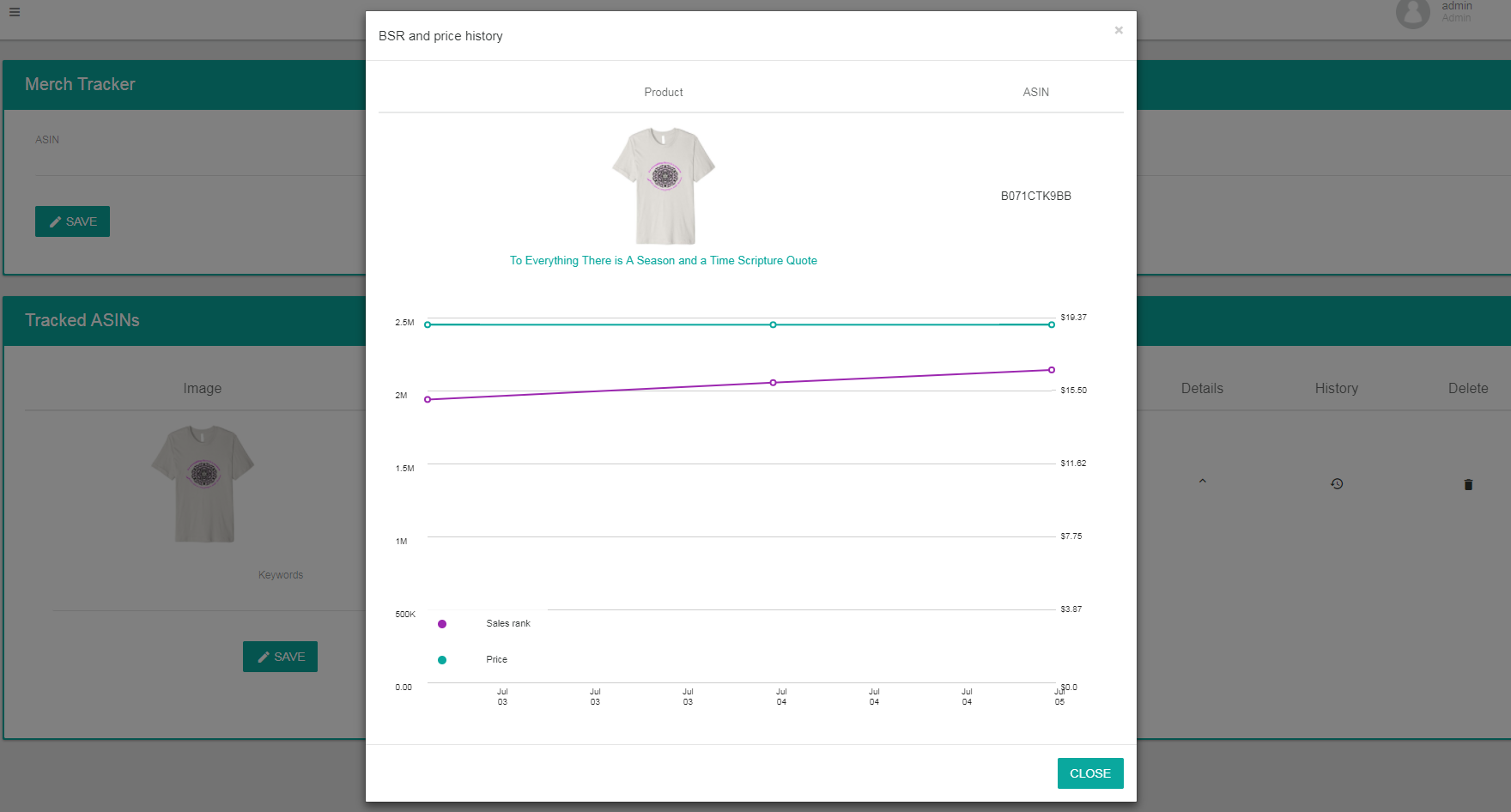1511x812 pixels.
Task: Click the pencil icon on the Keywords SAVE button
Action: click(264, 657)
